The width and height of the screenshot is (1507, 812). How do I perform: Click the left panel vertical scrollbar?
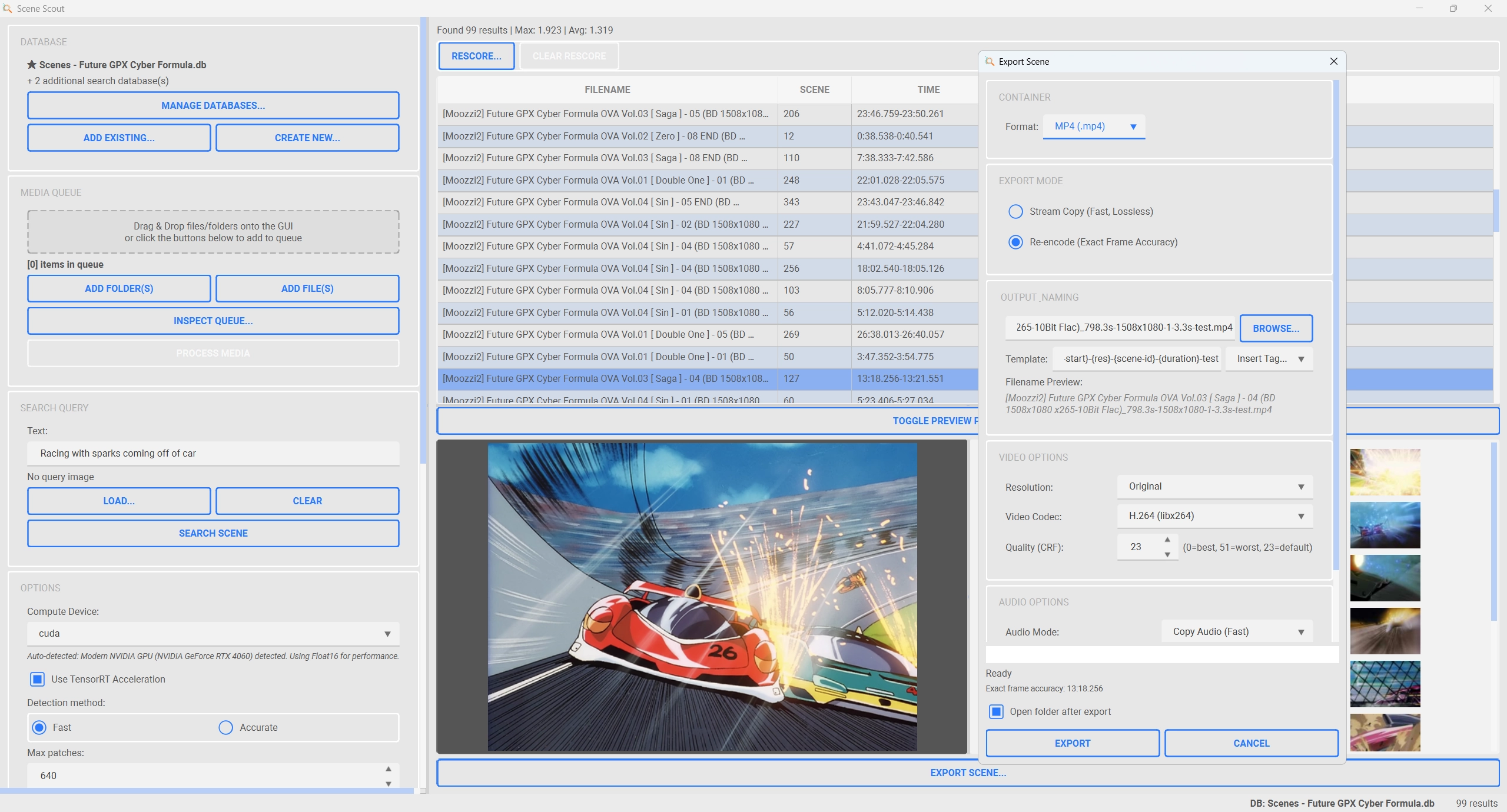click(x=423, y=241)
